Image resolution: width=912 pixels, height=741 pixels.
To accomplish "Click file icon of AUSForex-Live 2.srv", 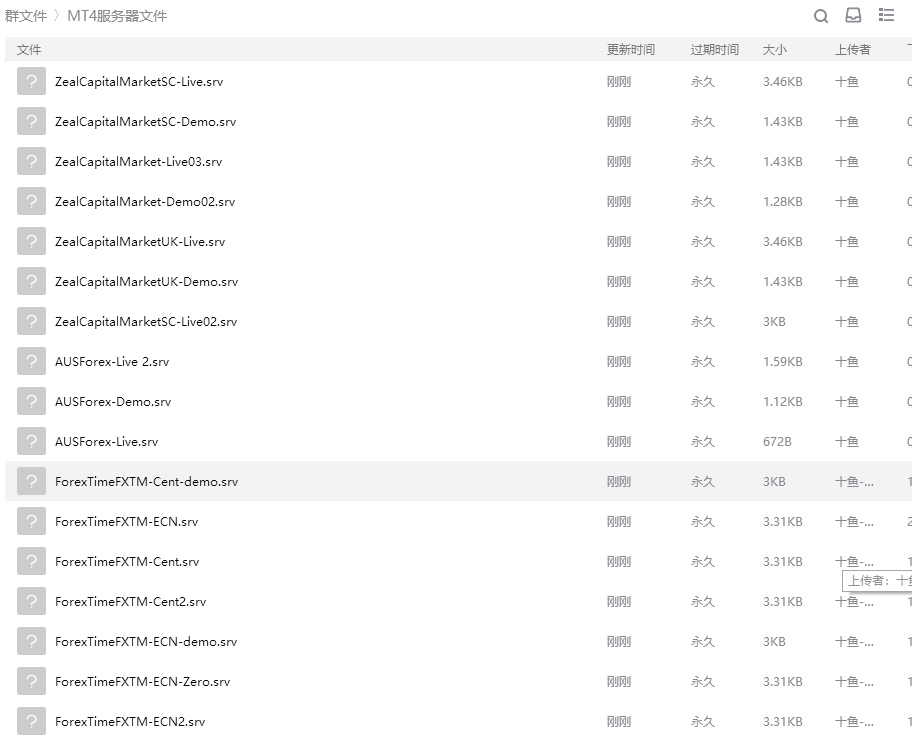I will coord(31,362).
